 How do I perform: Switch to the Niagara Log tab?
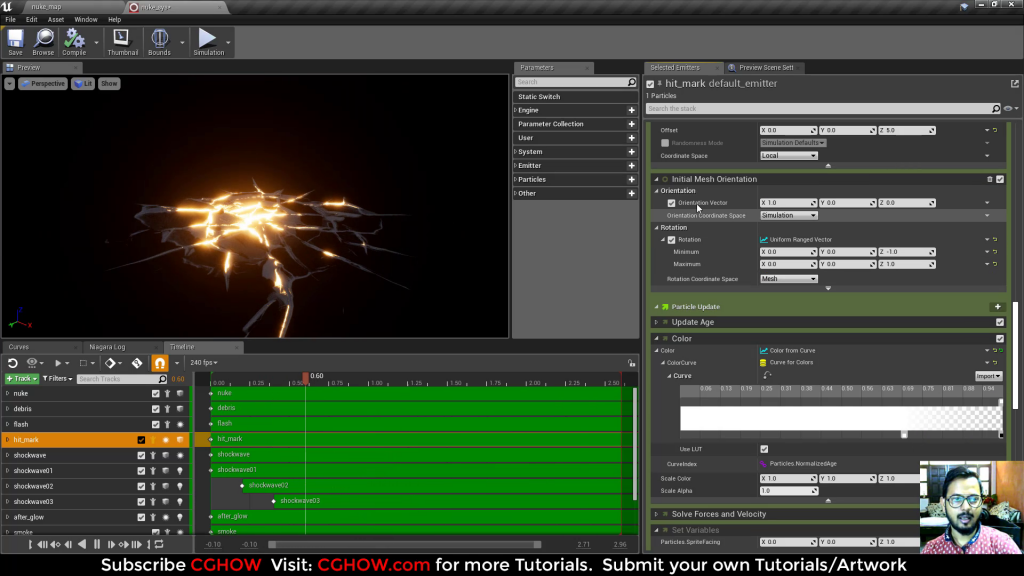105,347
